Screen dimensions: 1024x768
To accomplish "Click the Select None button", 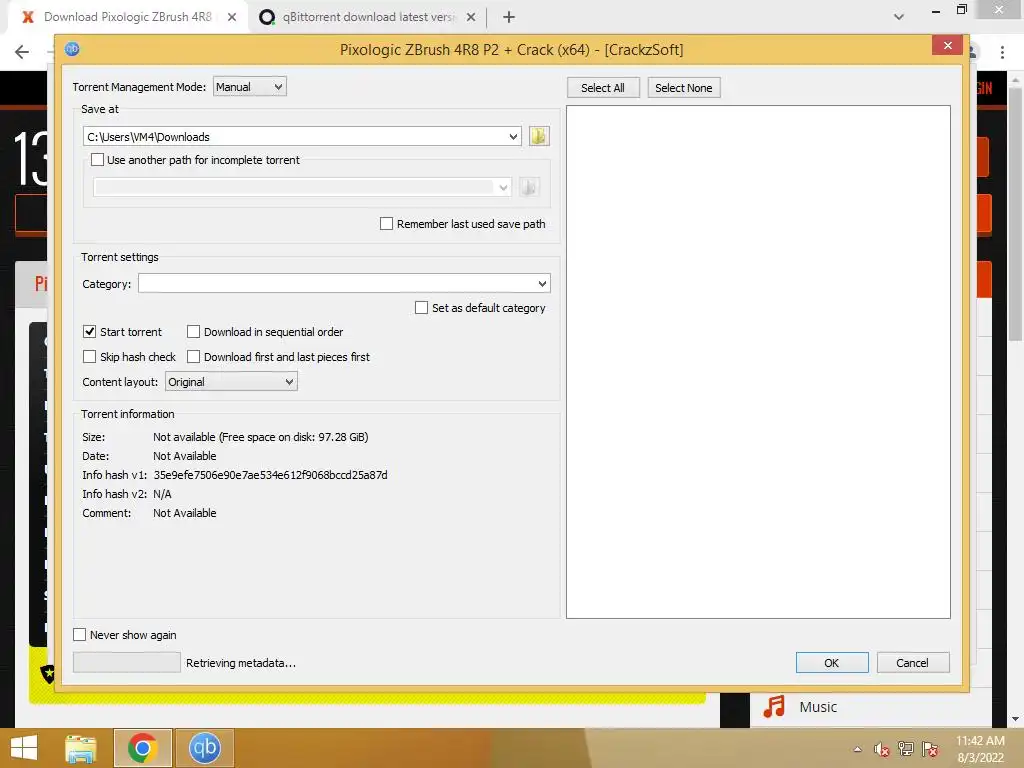I will pos(684,88).
